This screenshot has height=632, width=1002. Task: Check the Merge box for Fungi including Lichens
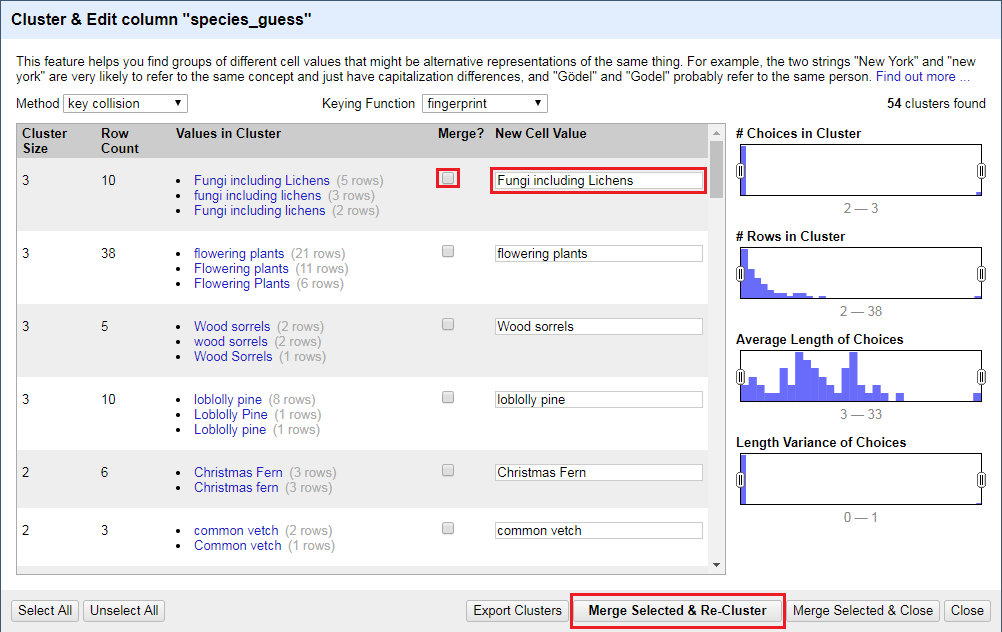pos(448,178)
